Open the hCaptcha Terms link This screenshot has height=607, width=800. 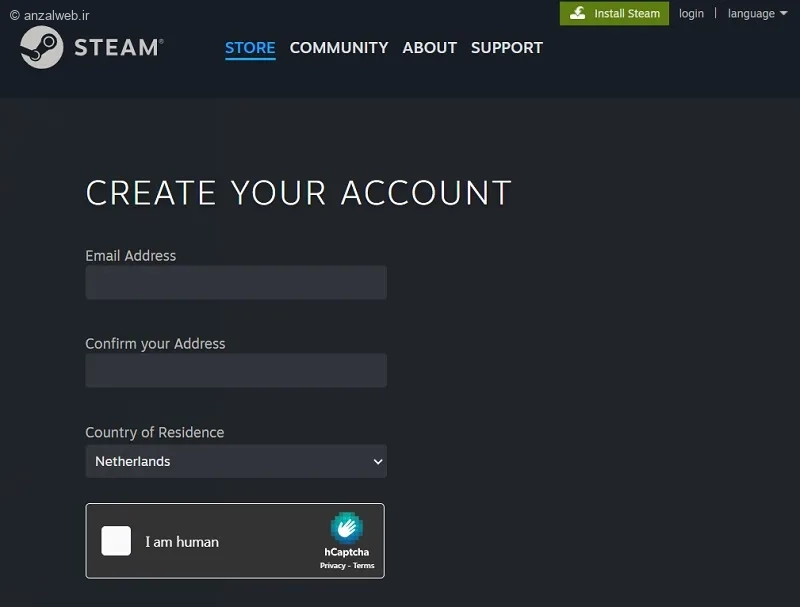click(x=363, y=565)
